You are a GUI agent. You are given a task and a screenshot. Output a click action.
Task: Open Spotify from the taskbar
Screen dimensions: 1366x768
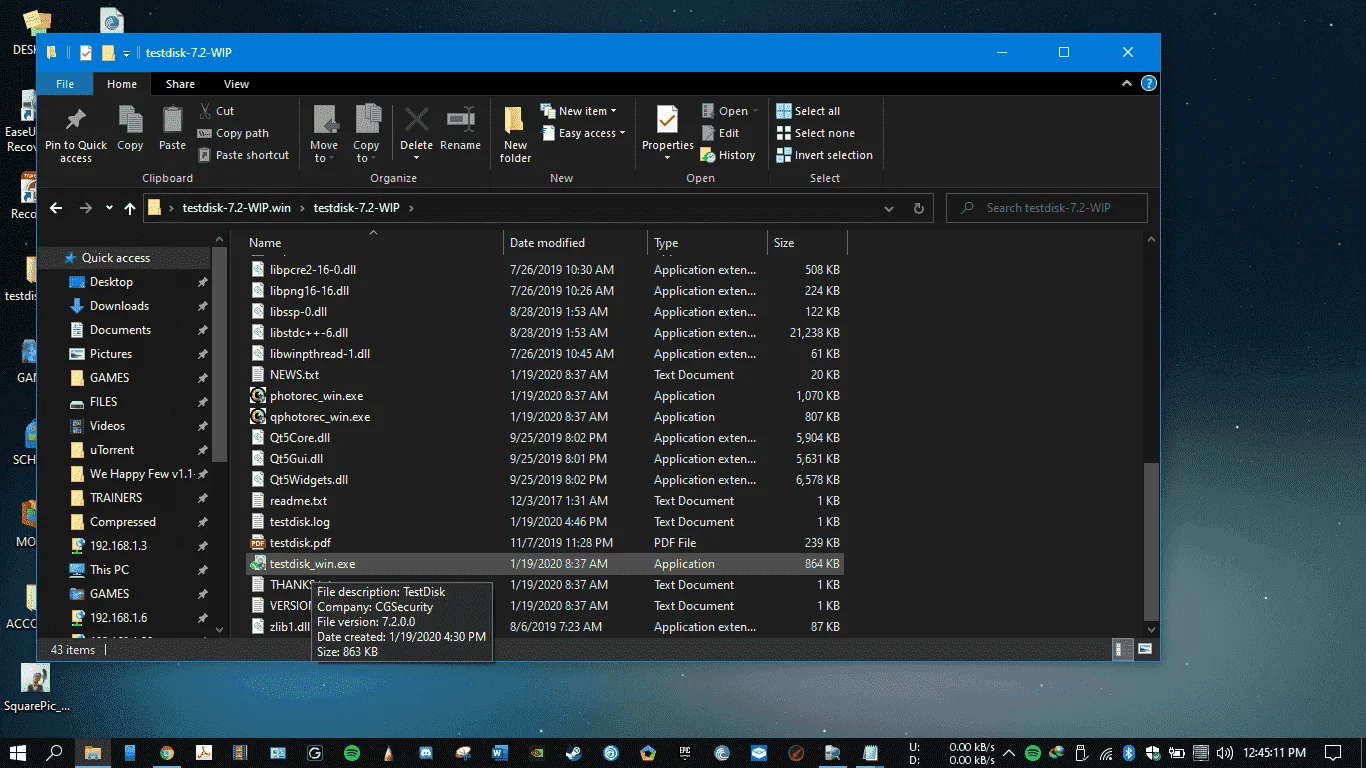click(x=352, y=752)
